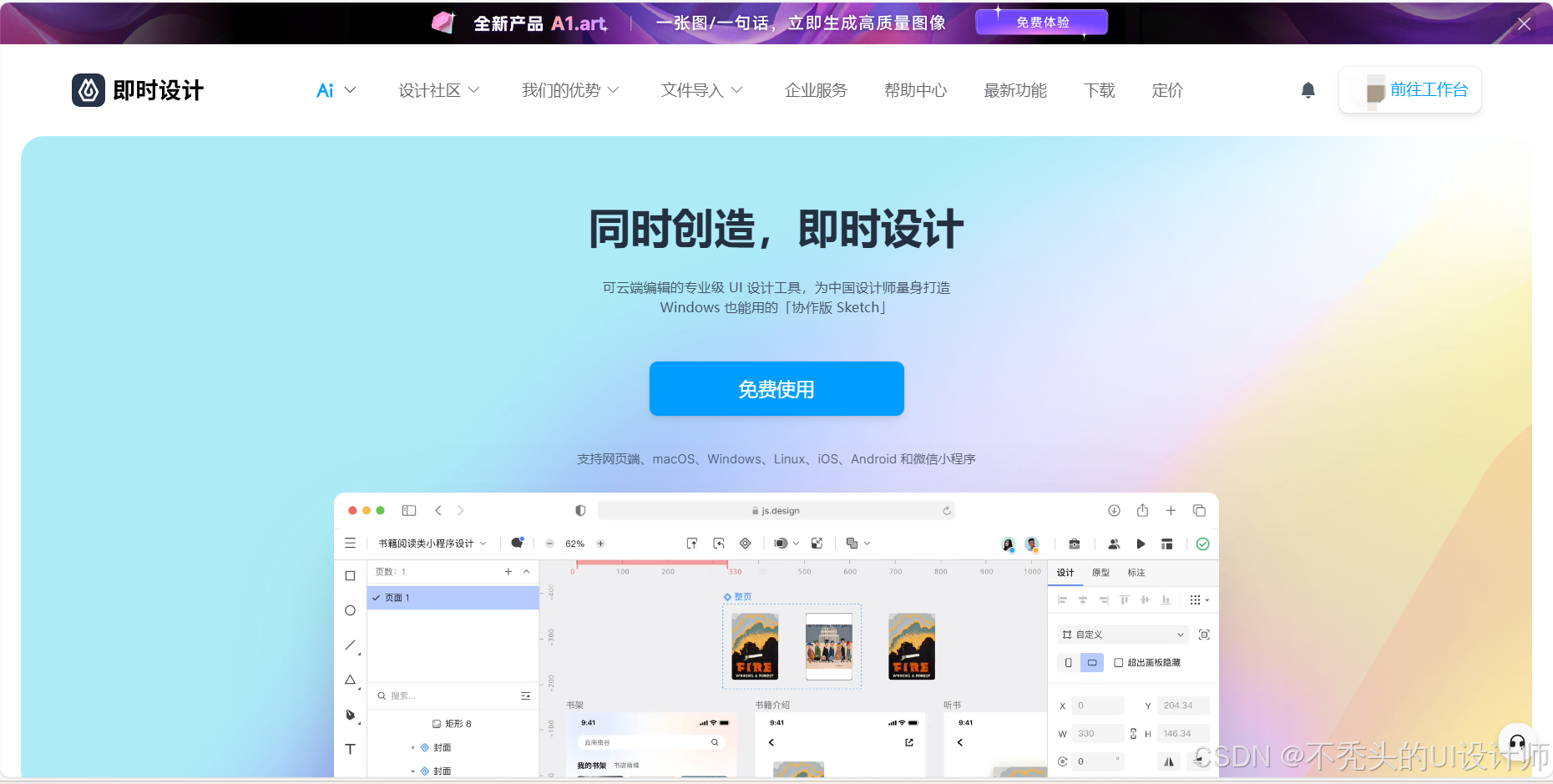Screen dimensions: 1553x784
Task: Select the Triangle shape tool
Action: (350, 680)
